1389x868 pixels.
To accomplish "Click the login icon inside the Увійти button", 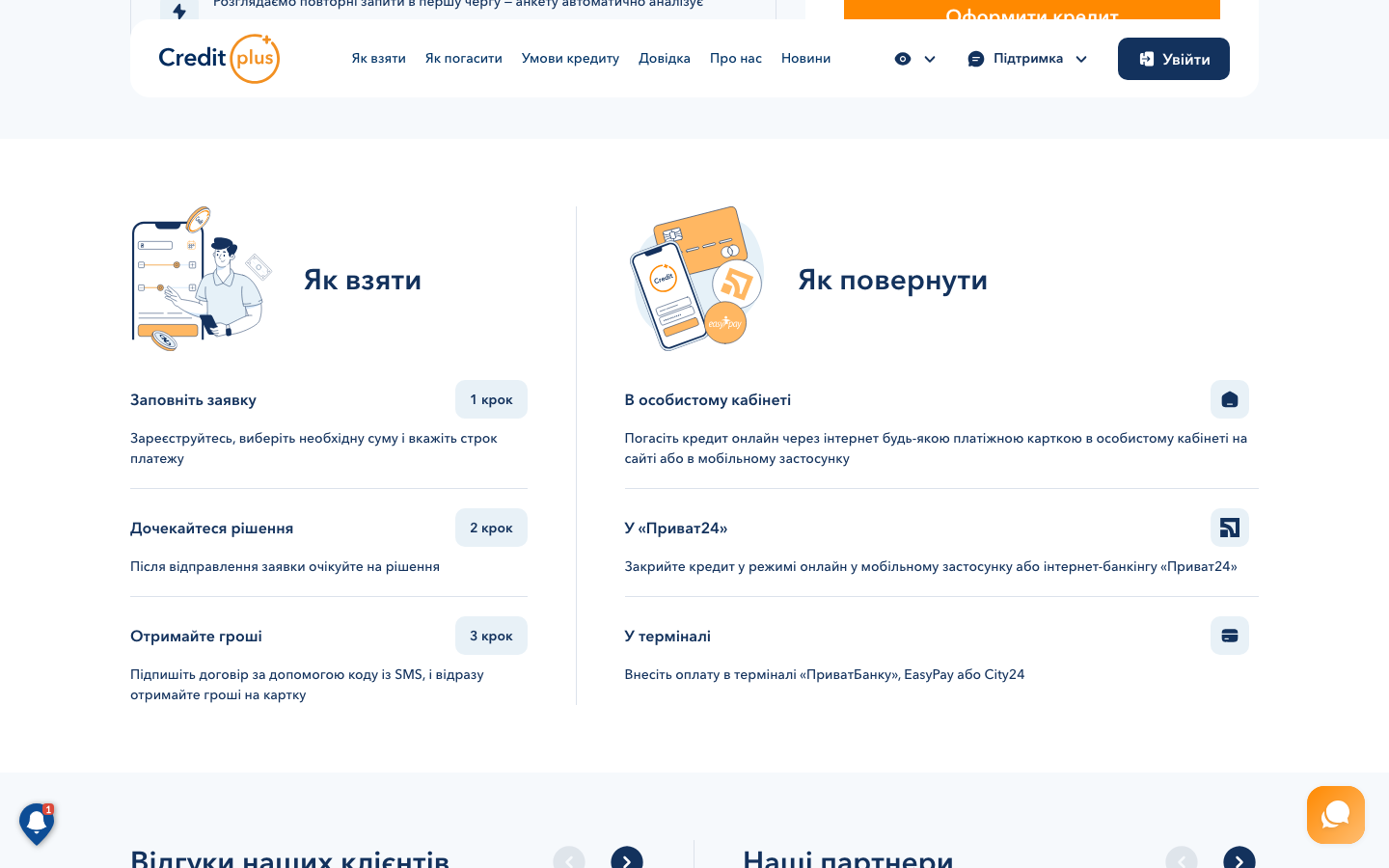I will tap(1146, 58).
